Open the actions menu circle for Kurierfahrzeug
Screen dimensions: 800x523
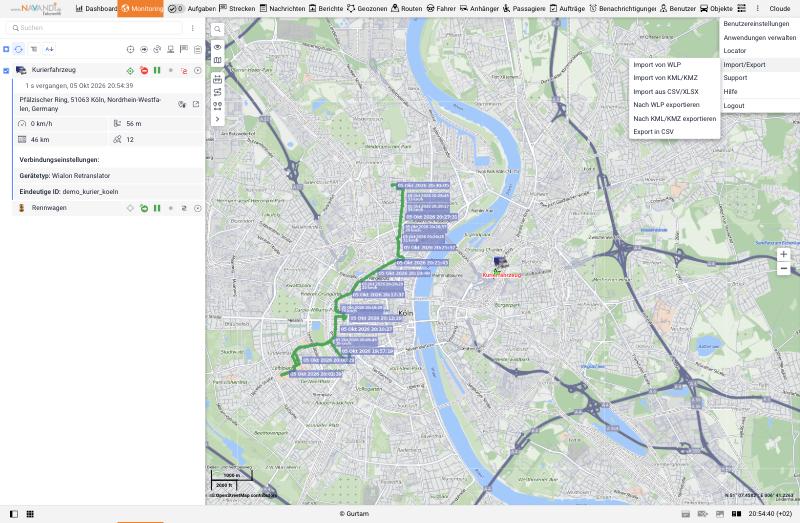click(x=197, y=71)
